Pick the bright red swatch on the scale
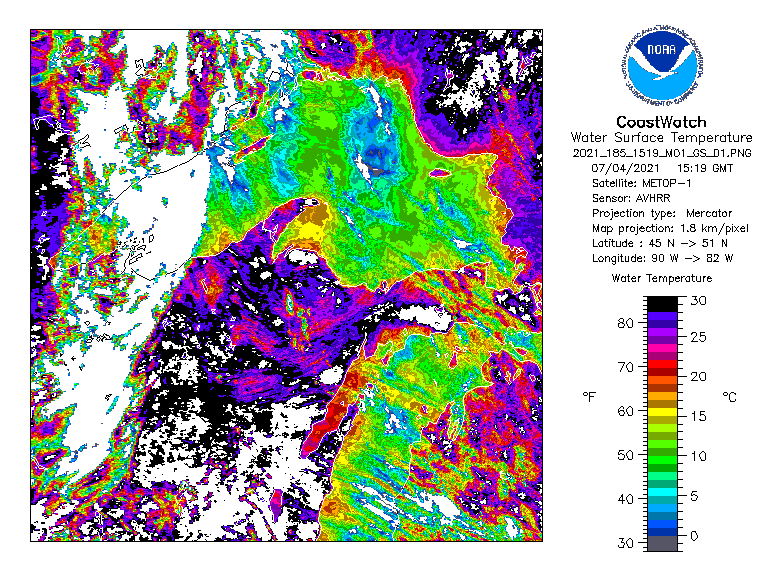 [x=662, y=364]
